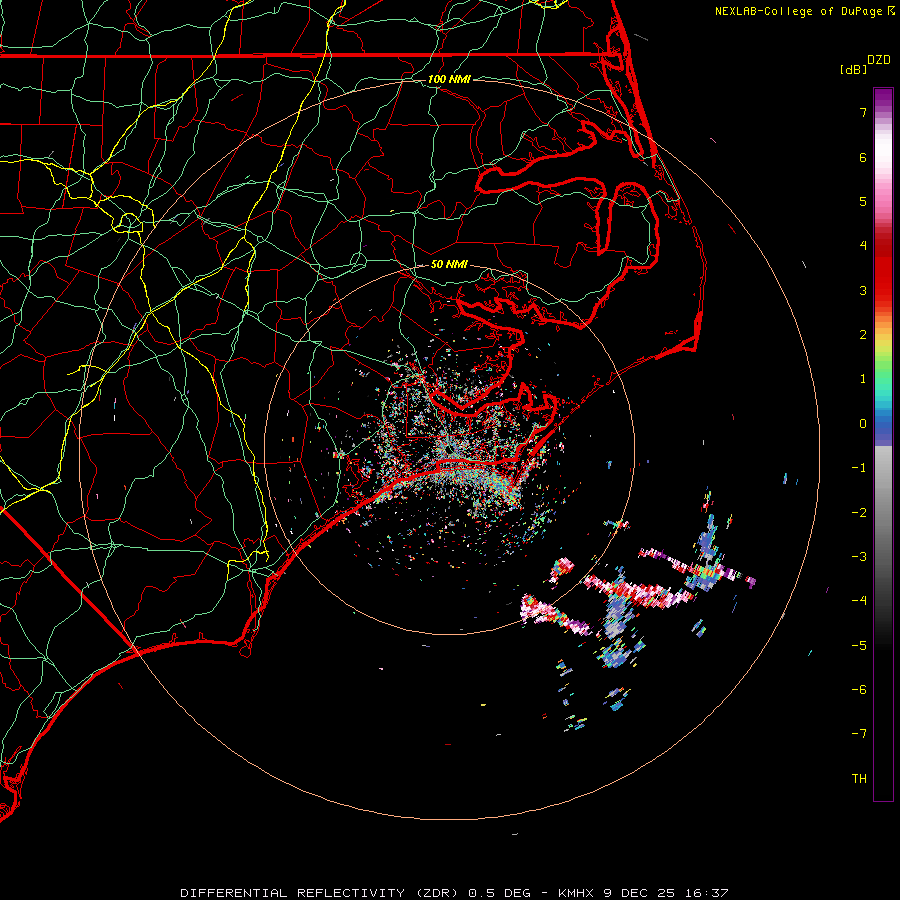900x900 pixels.
Task: Click the 7 value on the color scale
Action: 863,112
